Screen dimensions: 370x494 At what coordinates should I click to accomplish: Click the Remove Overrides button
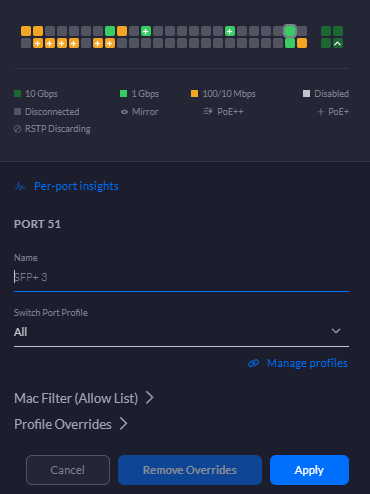[x=190, y=470]
